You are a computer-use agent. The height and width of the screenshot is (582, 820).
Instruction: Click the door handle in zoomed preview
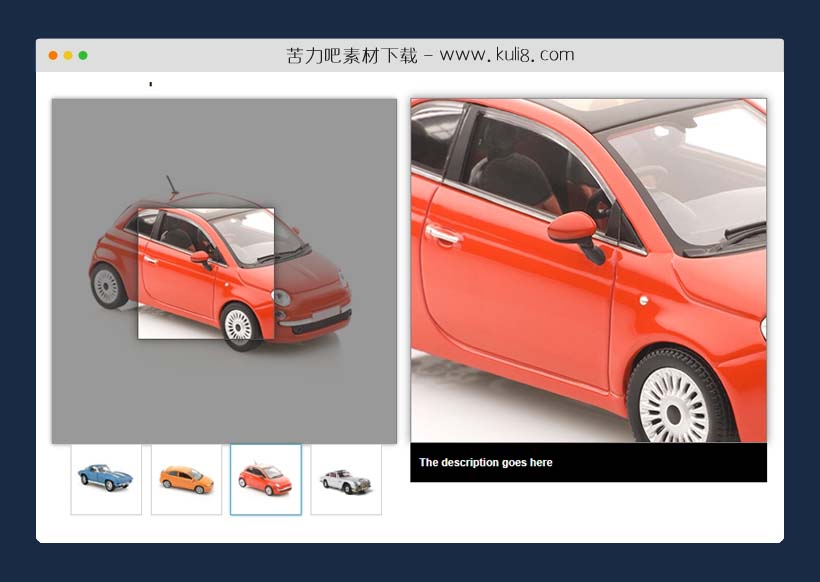tap(442, 235)
